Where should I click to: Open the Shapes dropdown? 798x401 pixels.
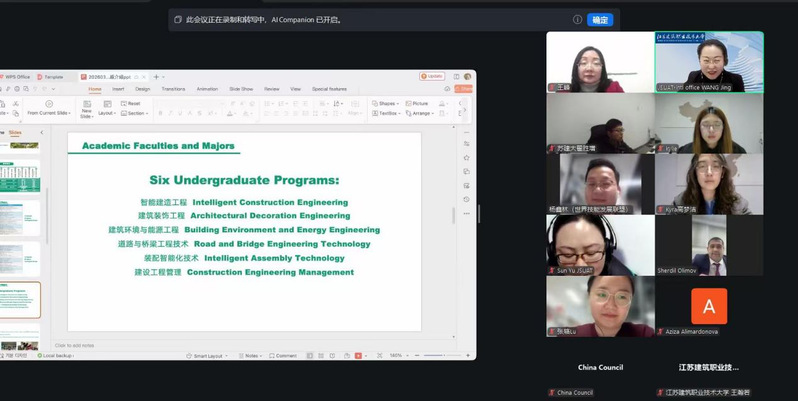coord(386,103)
